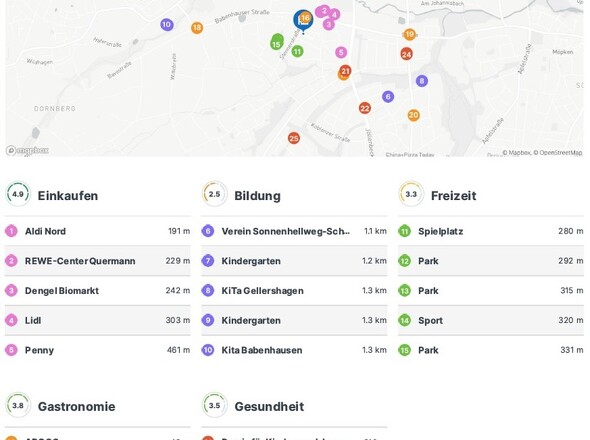Screen dimensions: 590x440
Task: Select the Bildung category heading
Action: [257, 196]
